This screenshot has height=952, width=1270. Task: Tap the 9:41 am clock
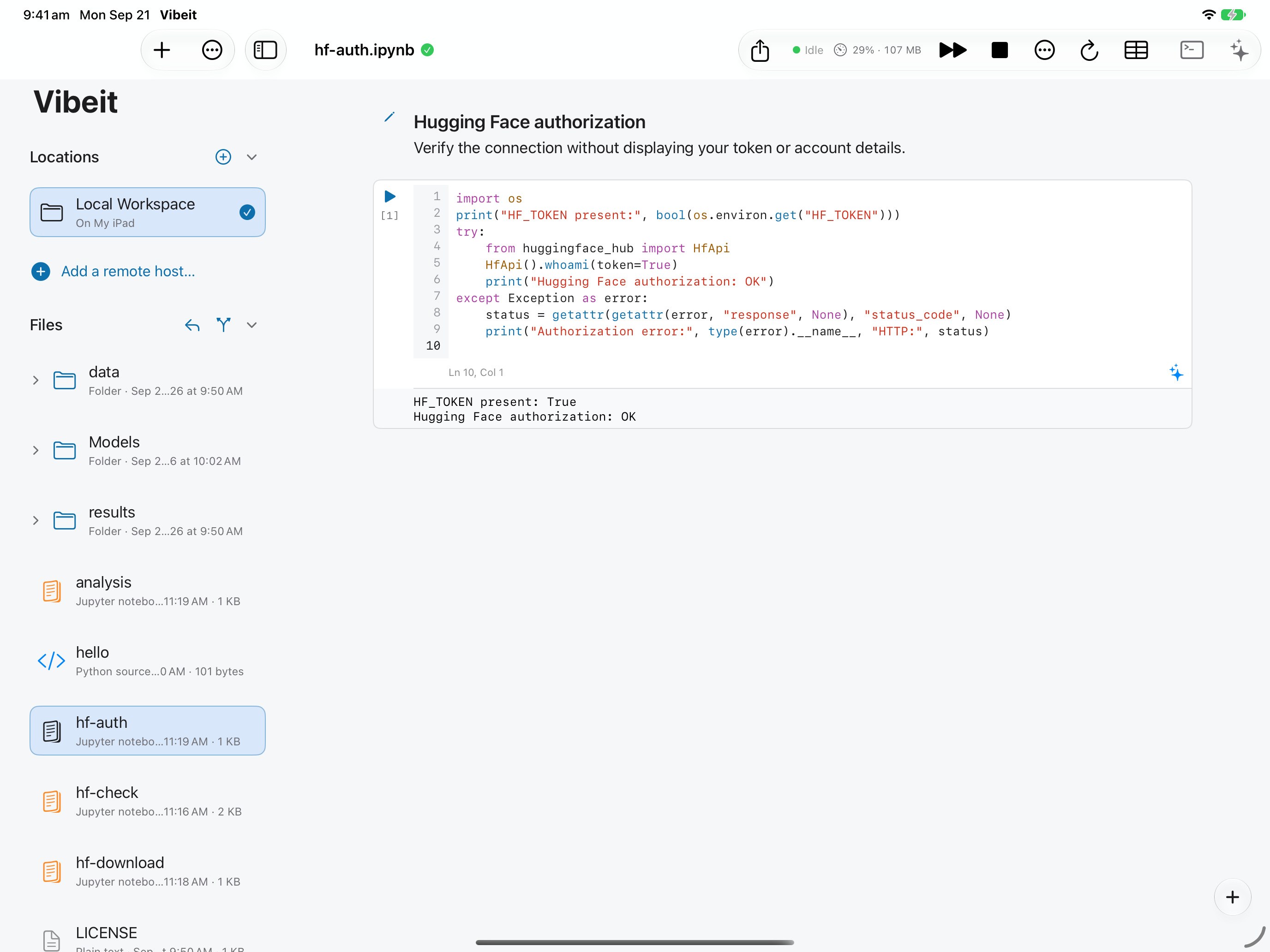click(47, 15)
